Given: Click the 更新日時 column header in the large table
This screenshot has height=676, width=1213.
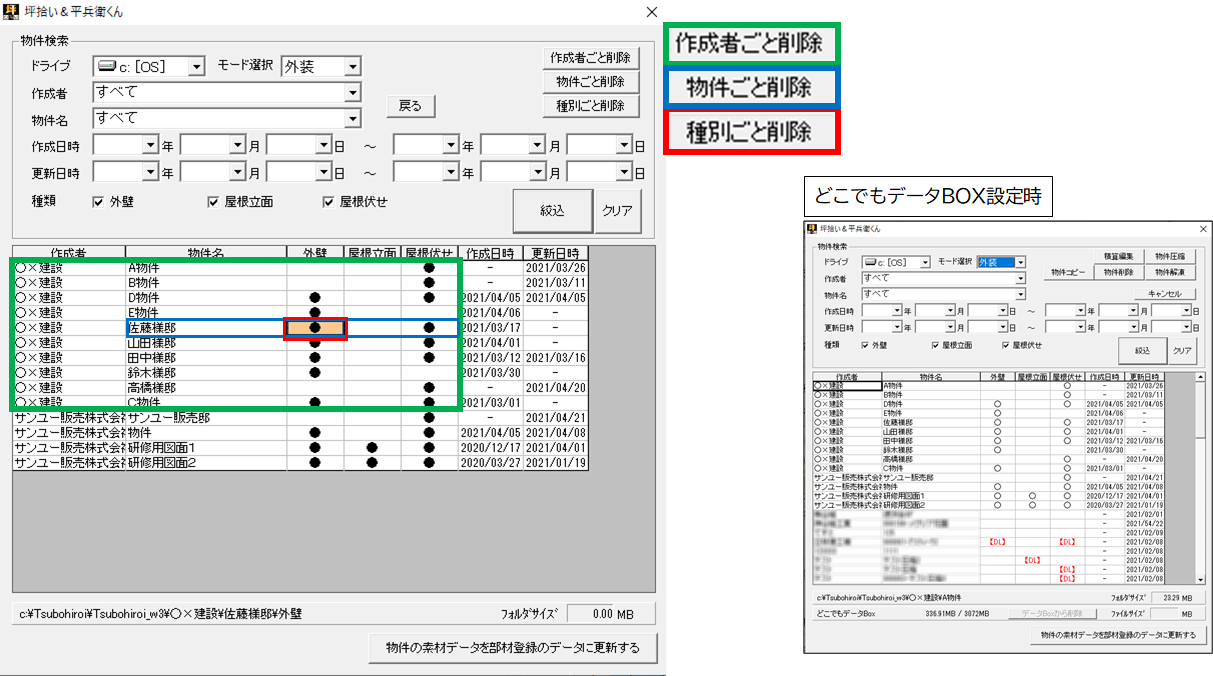Looking at the screenshot, I should point(555,253).
